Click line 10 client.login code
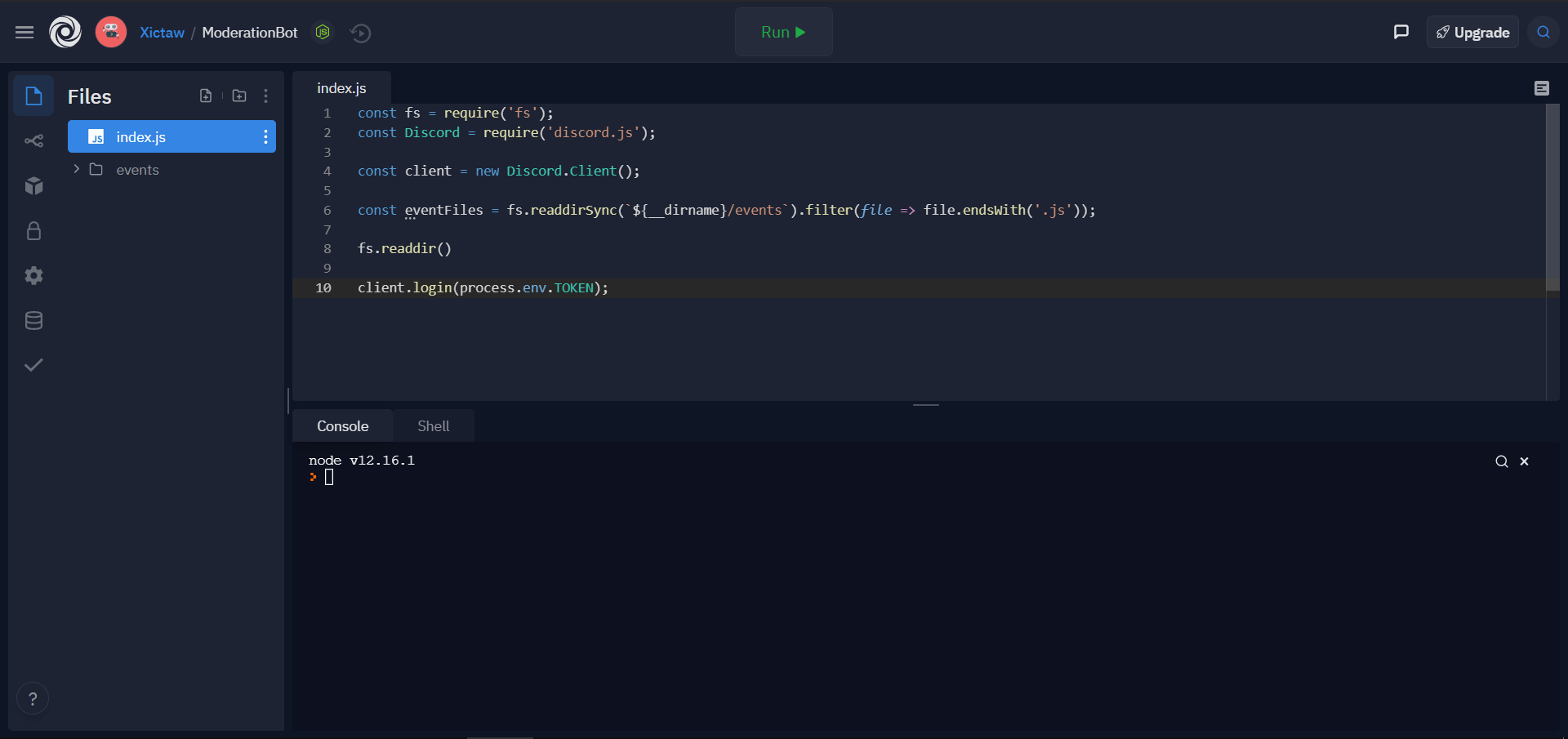1568x739 pixels. [x=483, y=287]
